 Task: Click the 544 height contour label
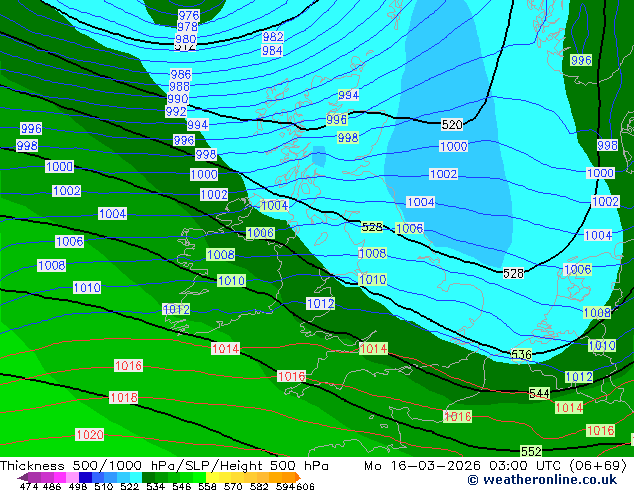(539, 393)
